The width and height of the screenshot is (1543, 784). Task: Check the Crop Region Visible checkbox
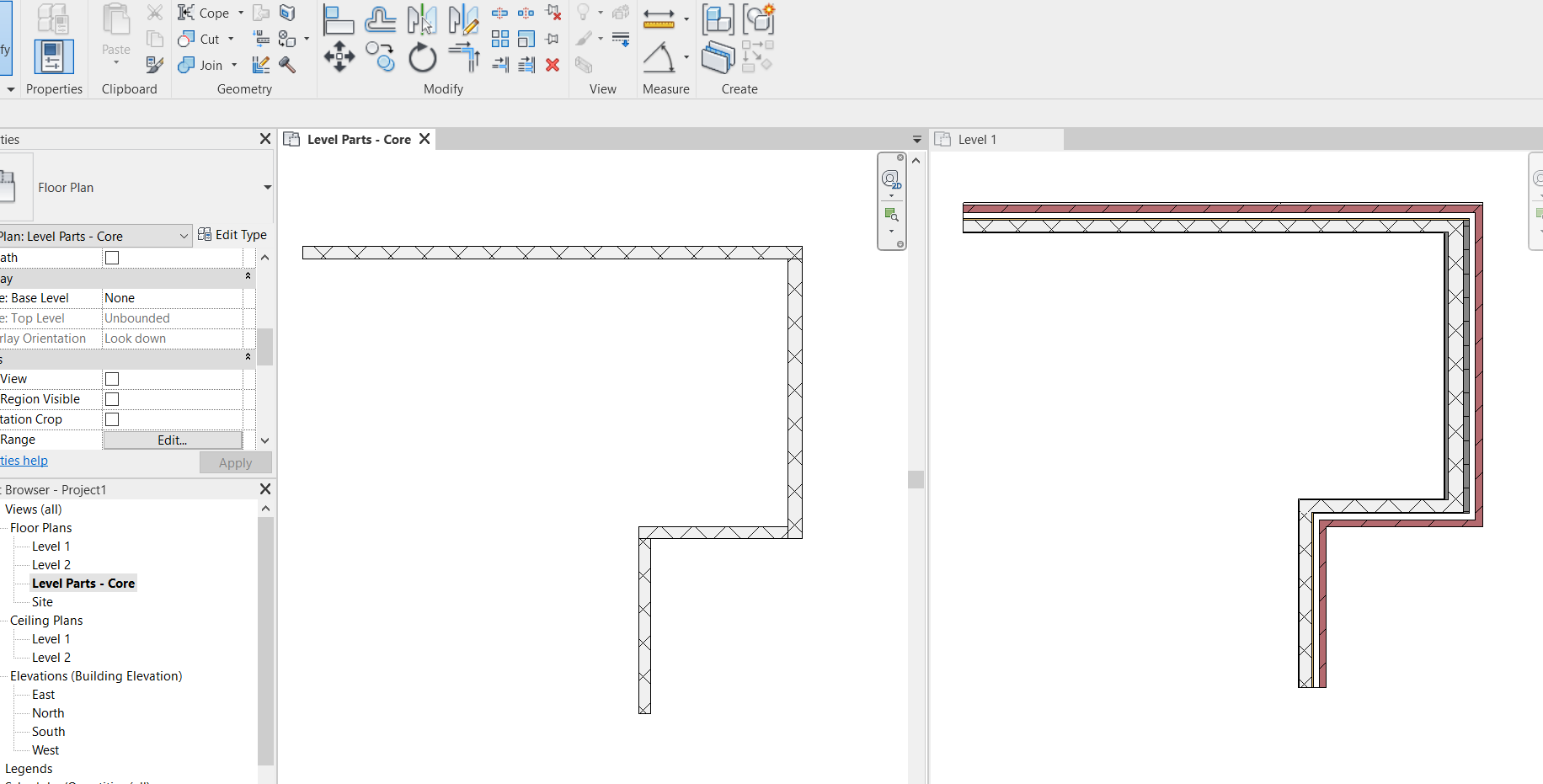111,398
